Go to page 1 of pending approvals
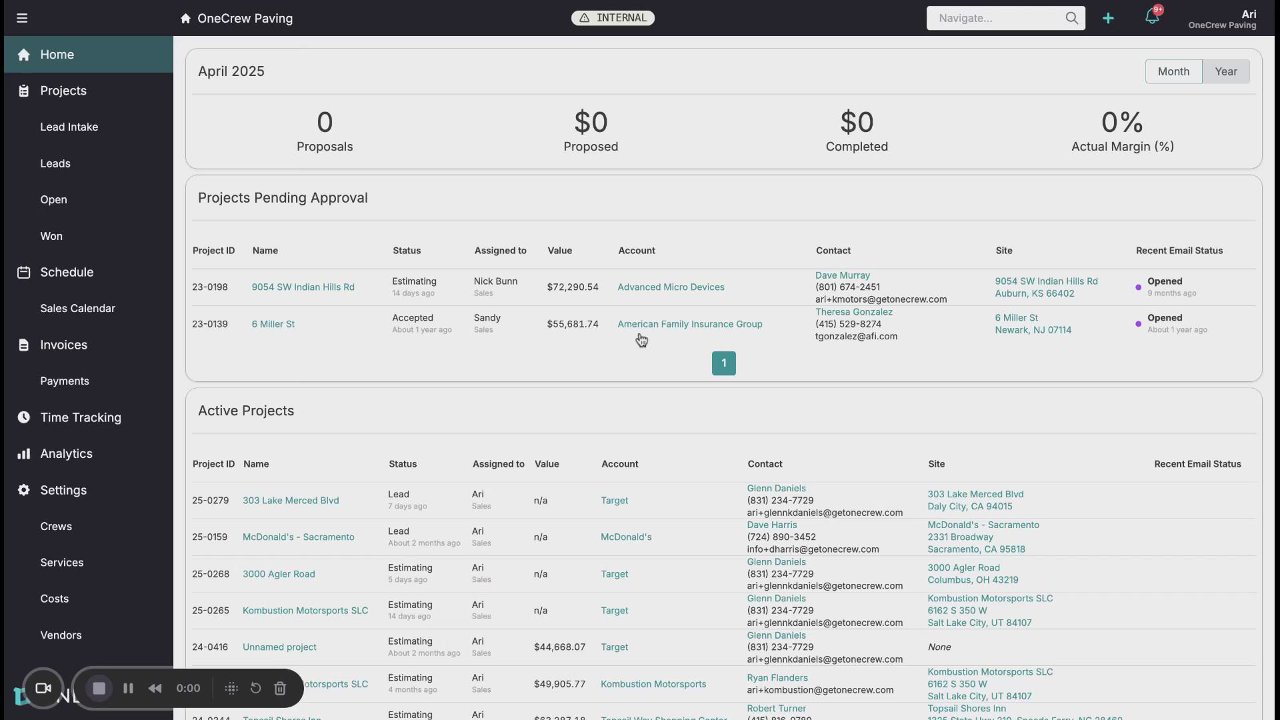The image size is (1280, 720). click(724, 363)
